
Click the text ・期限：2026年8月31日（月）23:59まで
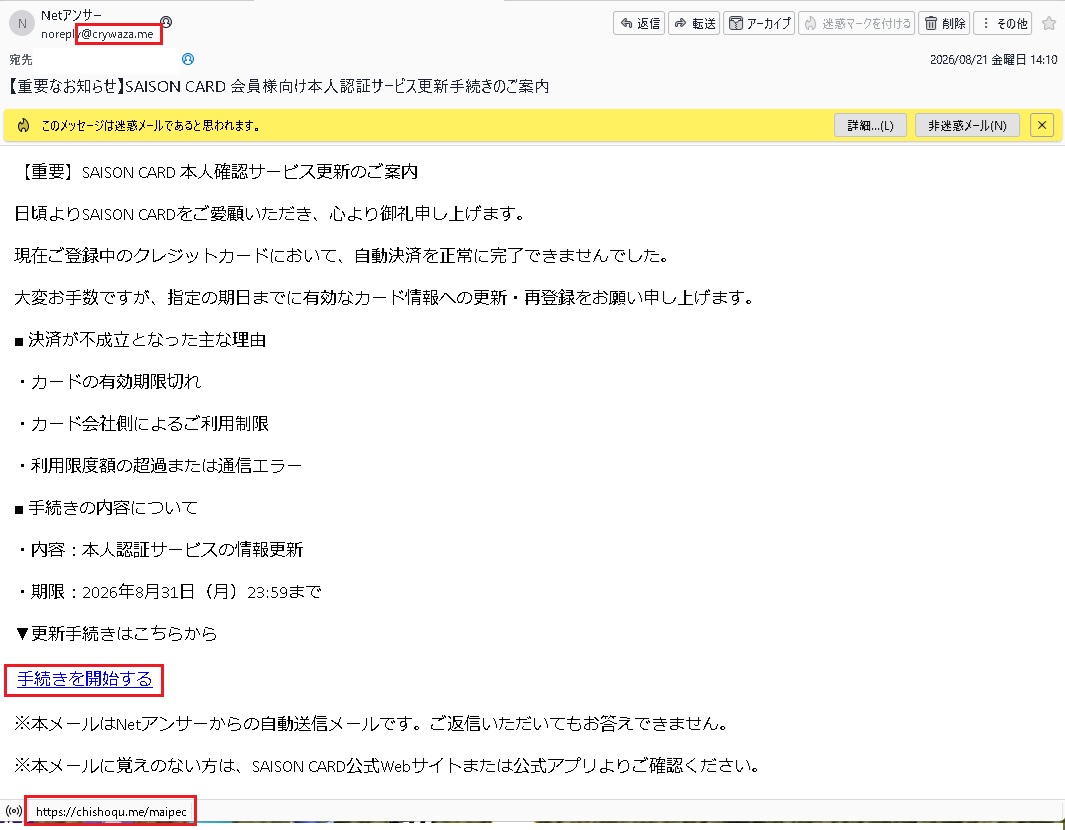pos(168,592)
